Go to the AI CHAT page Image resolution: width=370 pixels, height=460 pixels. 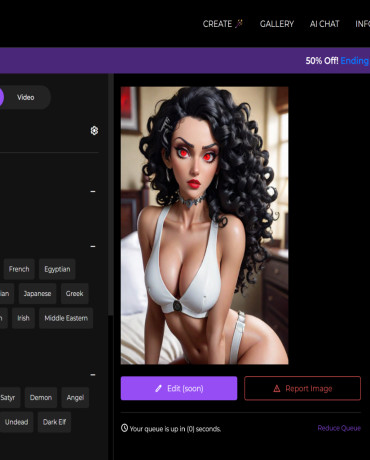click(x=324, y=24)
